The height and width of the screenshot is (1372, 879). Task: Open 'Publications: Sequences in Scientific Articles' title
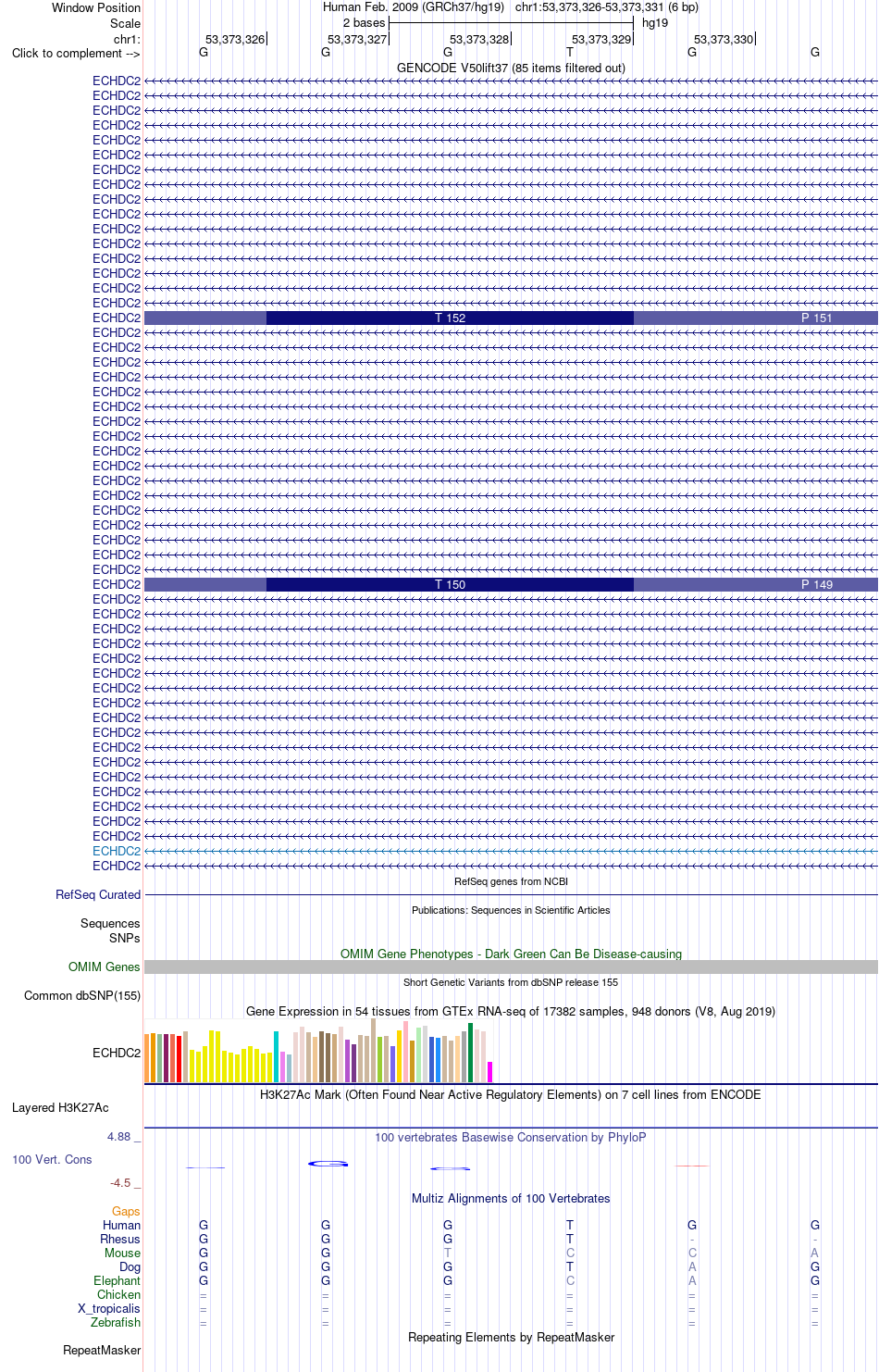point(511,910)
